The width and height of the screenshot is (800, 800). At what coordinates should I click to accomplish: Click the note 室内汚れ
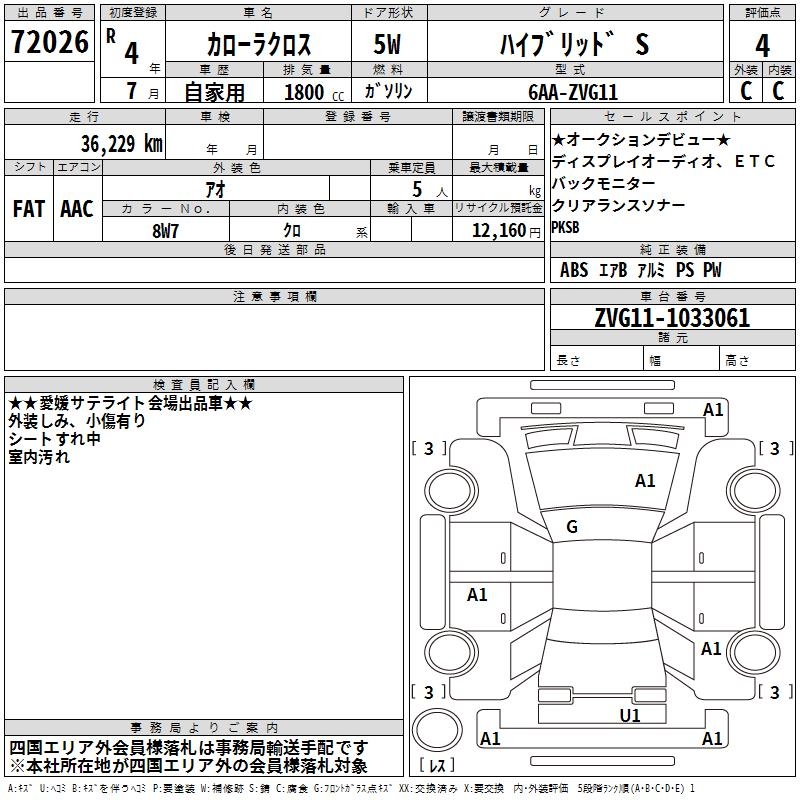coord(39,457)
